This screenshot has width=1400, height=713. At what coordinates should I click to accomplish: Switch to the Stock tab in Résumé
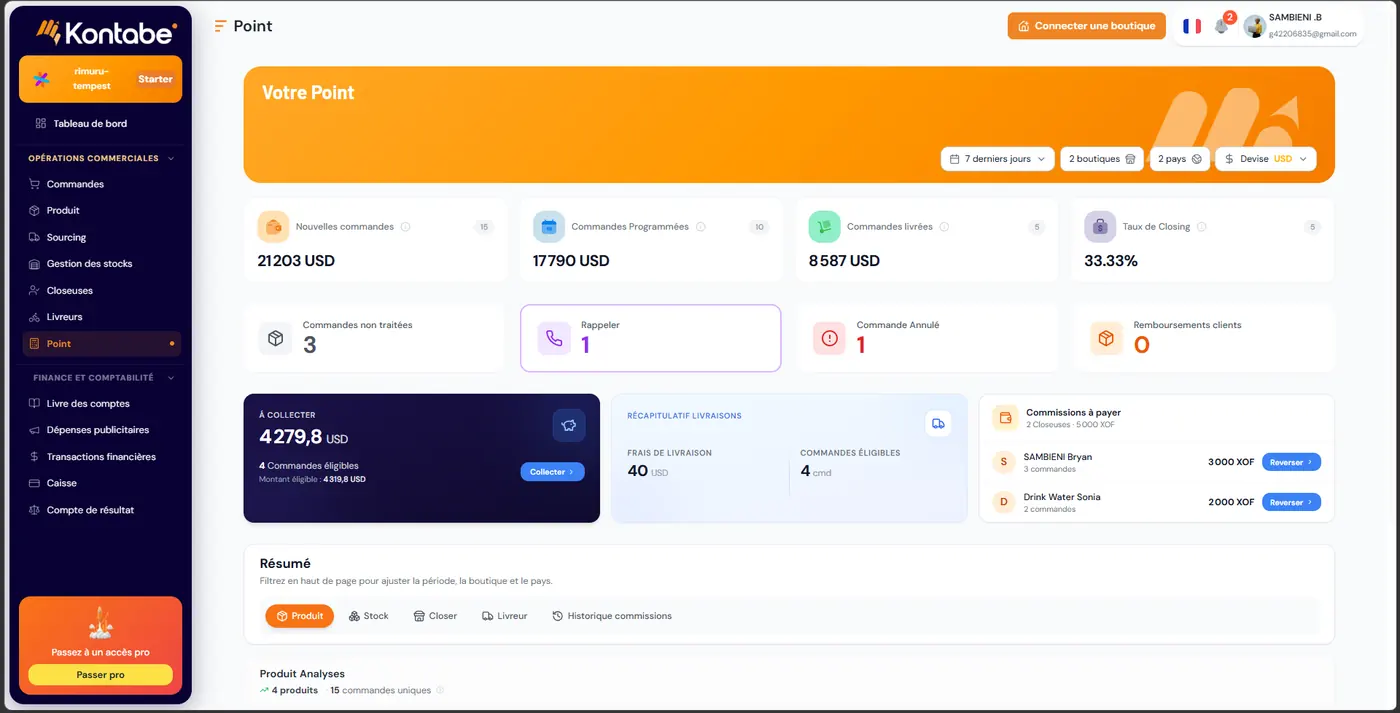tap(368, 616)
